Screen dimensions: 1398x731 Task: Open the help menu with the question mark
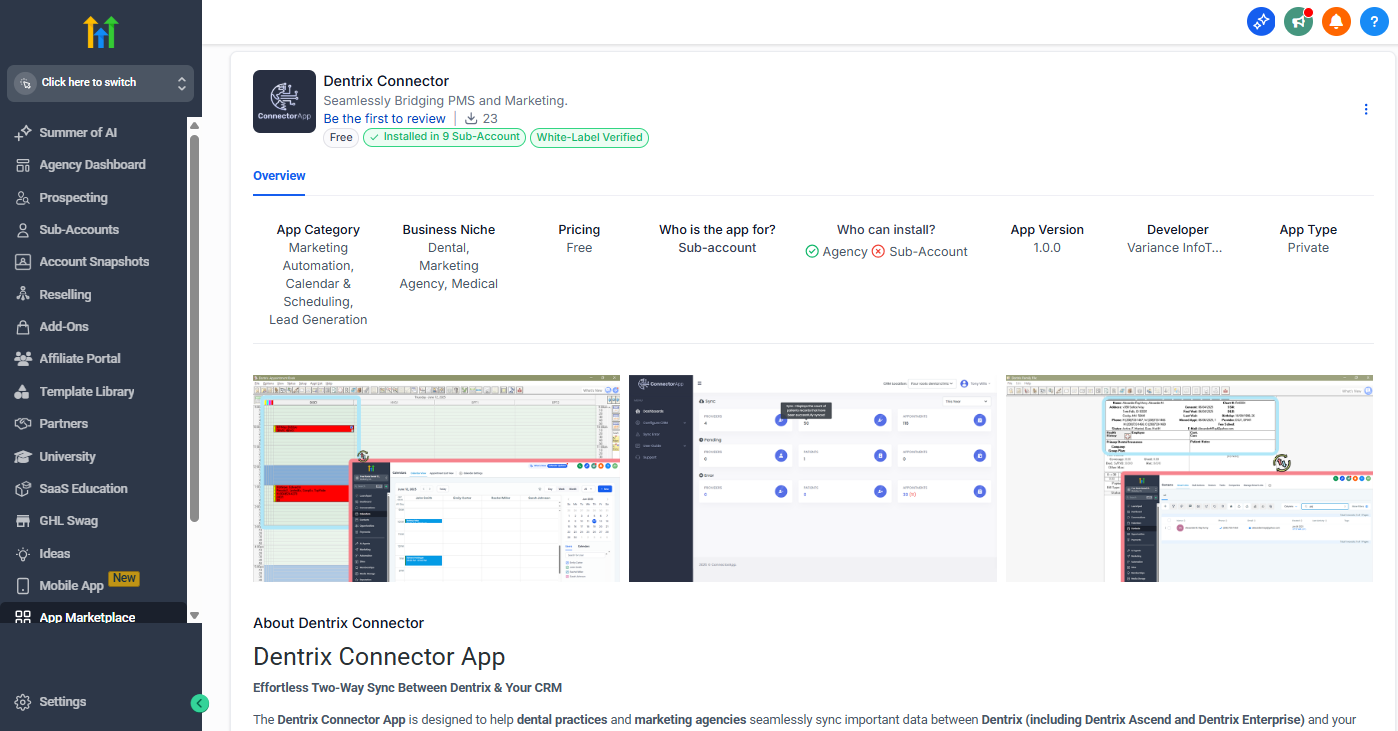click(1374, 21)
